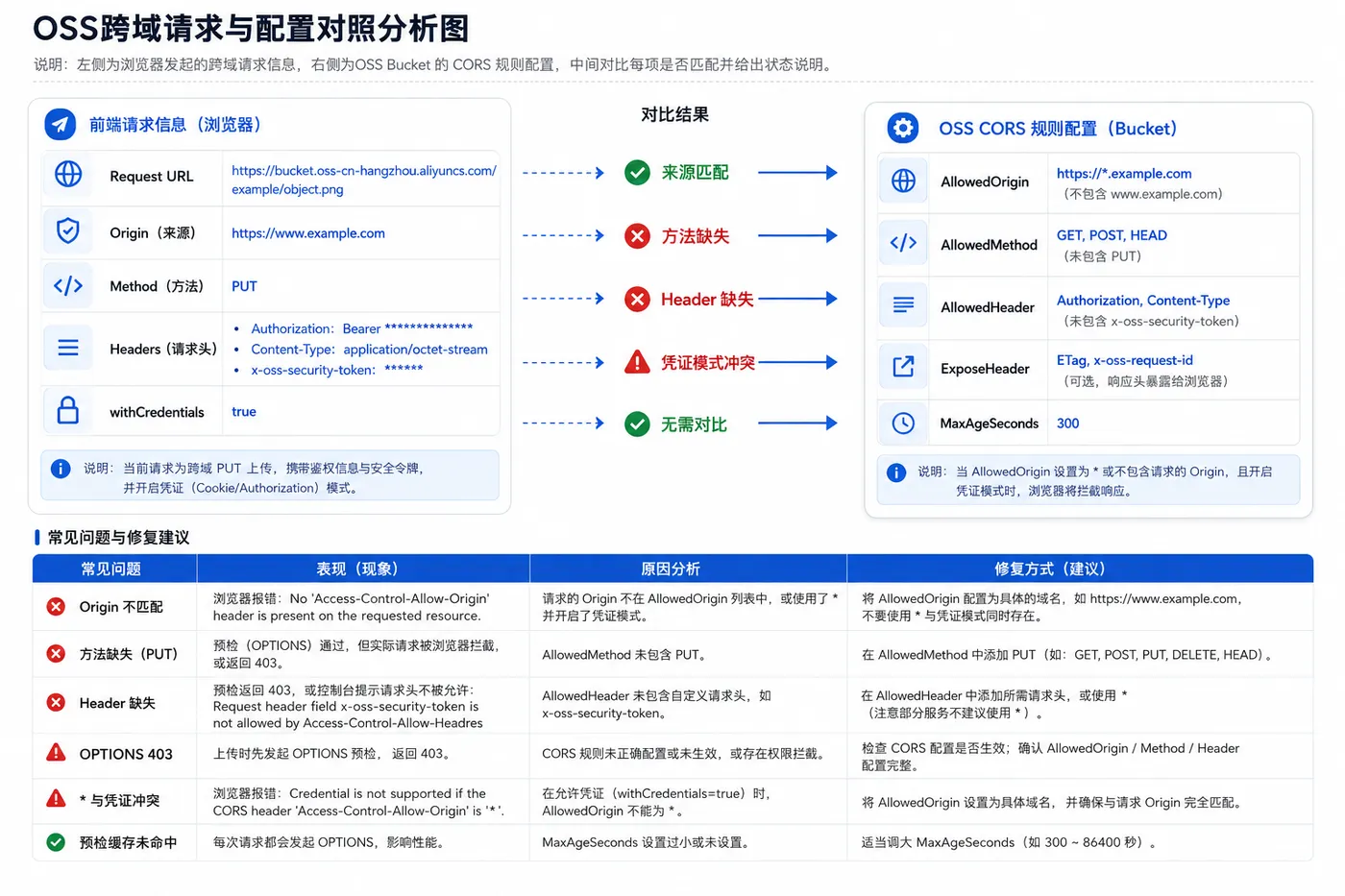The height and width of the screenshot is (896, 1345).
Task: Click Authorization, Content-Type allowed headers value
Action: tap(1143, 301)
